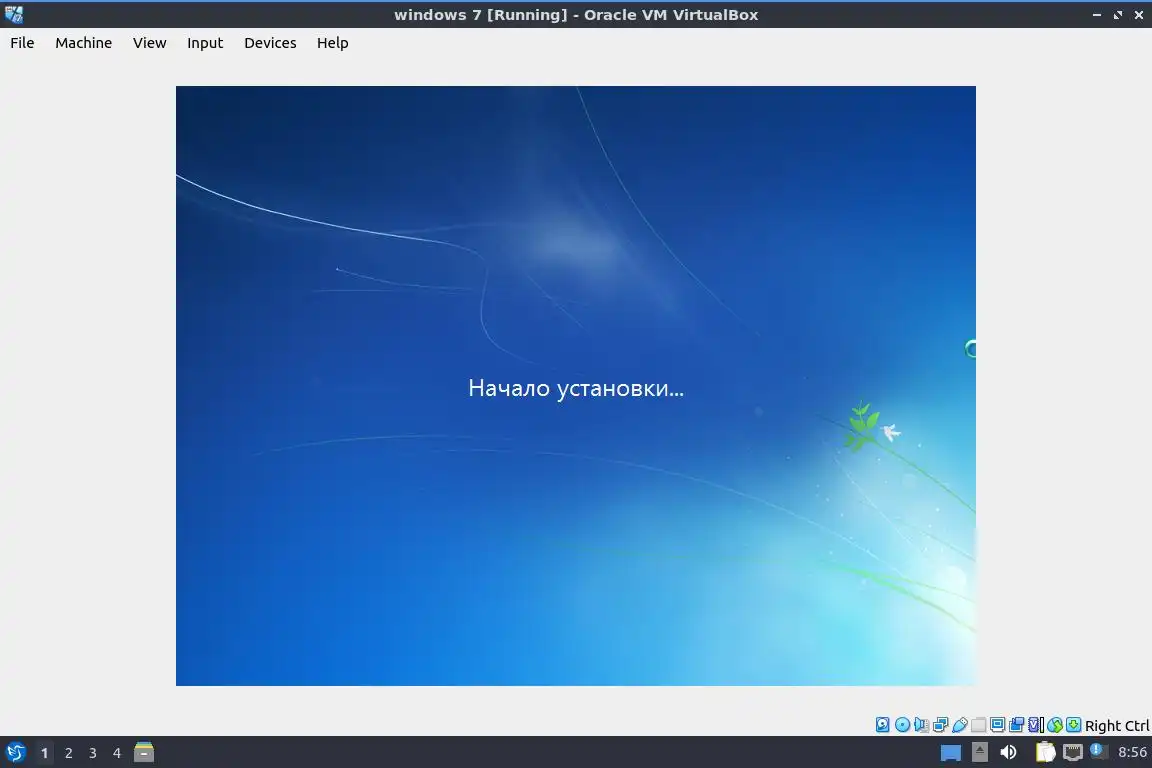Image resolution: width=1152 pixels, height=768 pixels.
Task: Click the 'Начало установки...' text in the VM
Action: pos(576,388)
